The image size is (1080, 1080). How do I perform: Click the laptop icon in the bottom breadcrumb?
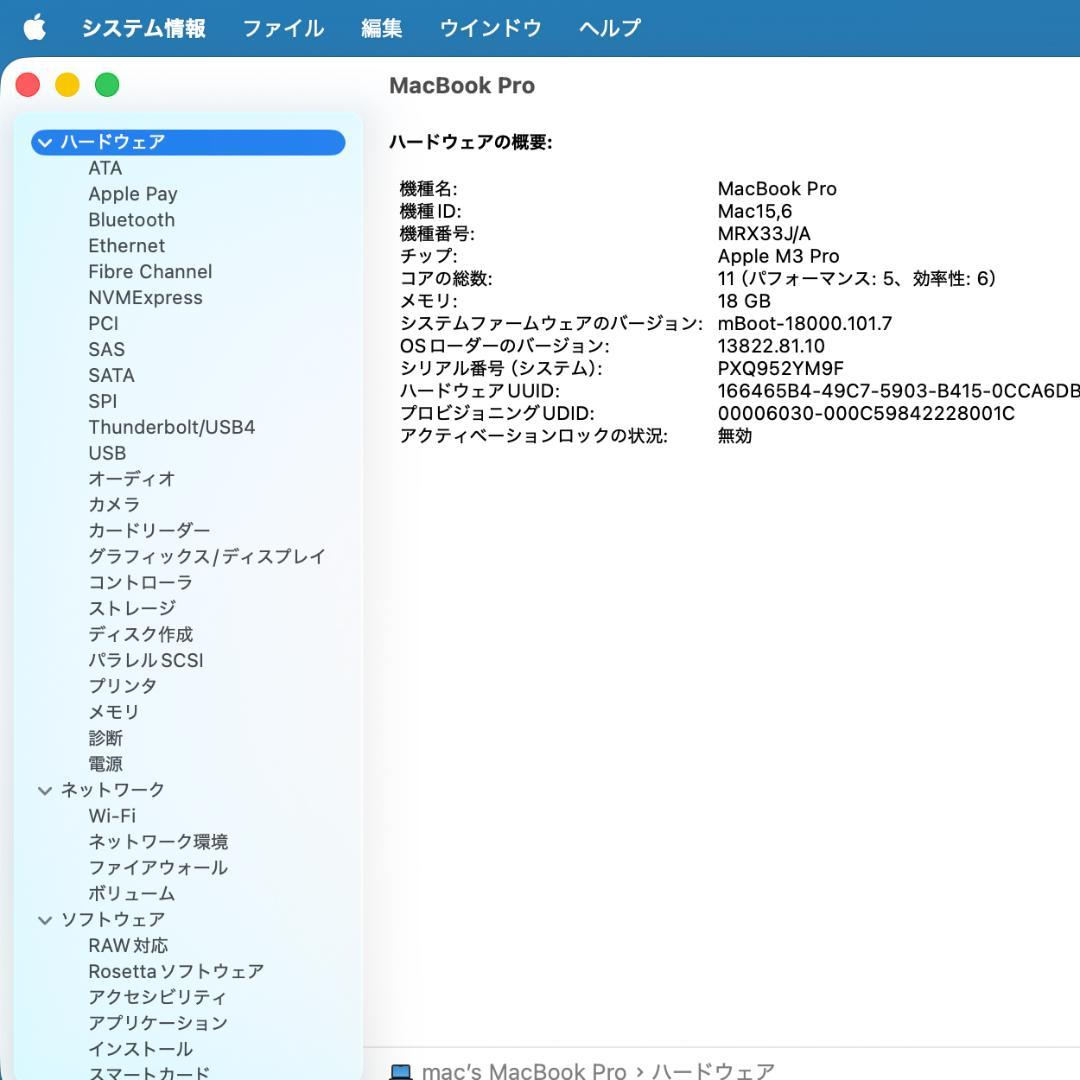[402, 1070]
